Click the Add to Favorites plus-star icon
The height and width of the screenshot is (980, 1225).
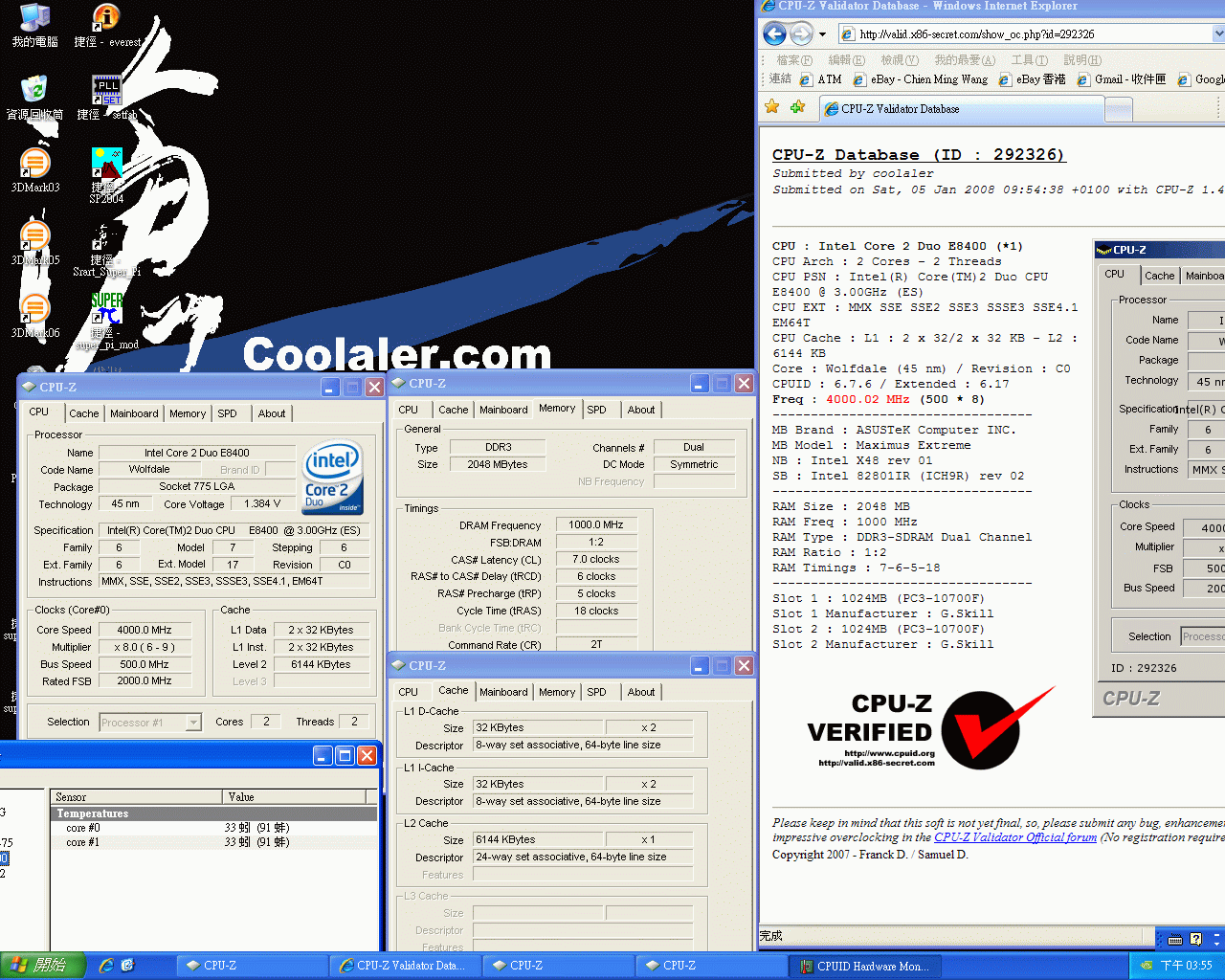pyautogui.click(x=797, y=108)
